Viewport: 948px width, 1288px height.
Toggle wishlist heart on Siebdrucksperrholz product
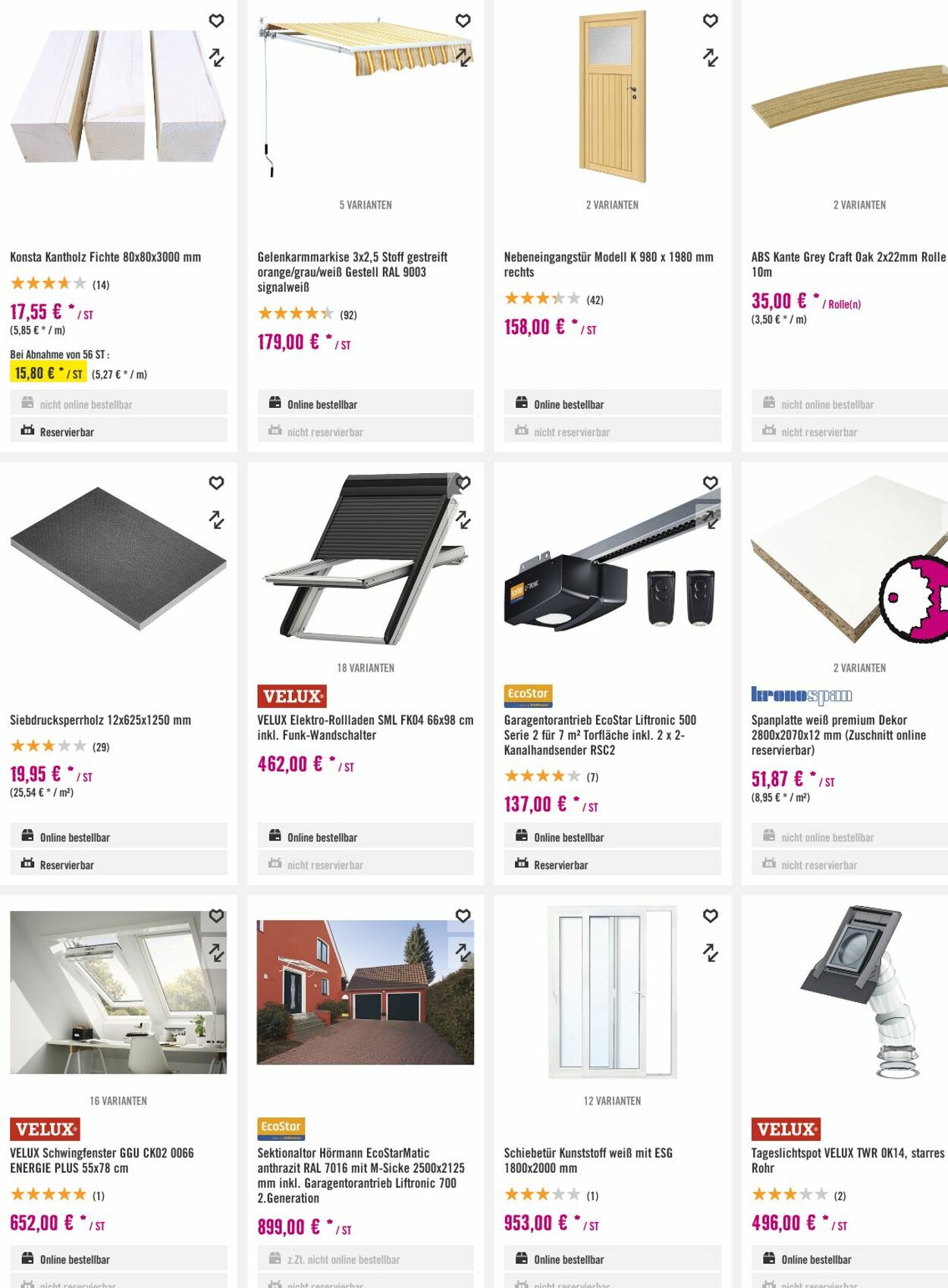(x=217, y=483)
